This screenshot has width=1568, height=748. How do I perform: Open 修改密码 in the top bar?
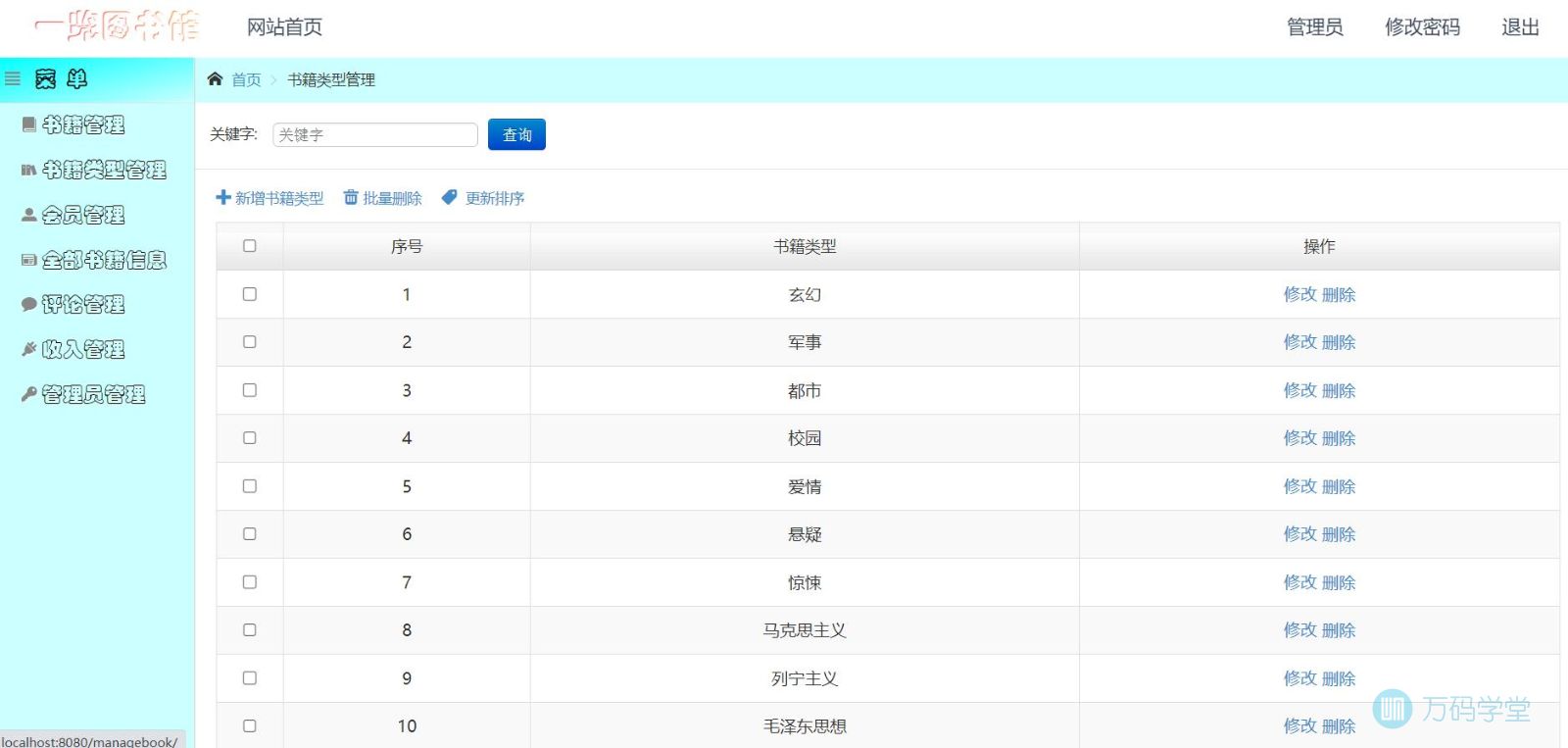coord(1422,27)
